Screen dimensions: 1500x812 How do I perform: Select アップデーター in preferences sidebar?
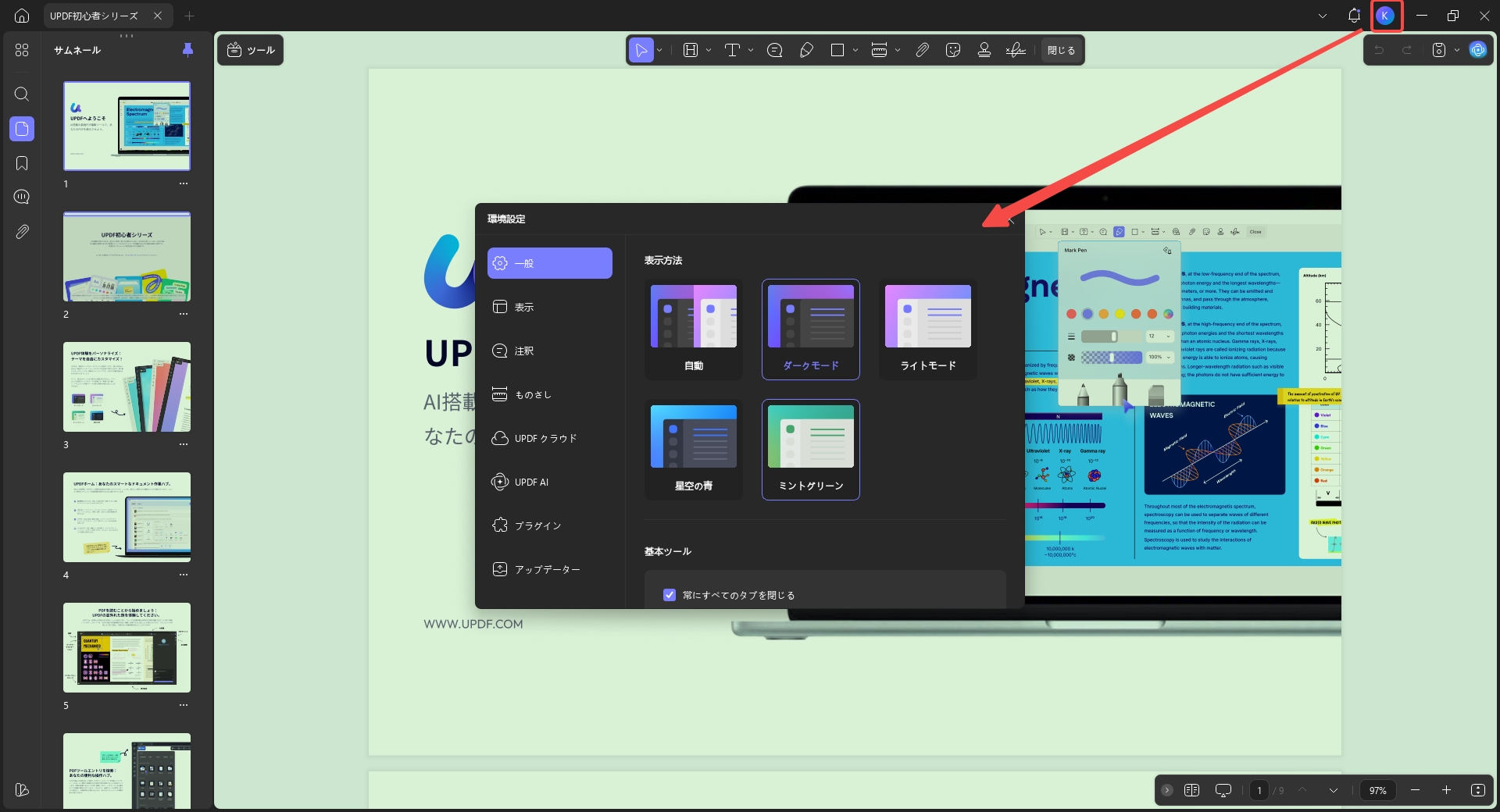click(x=550, y=569)
